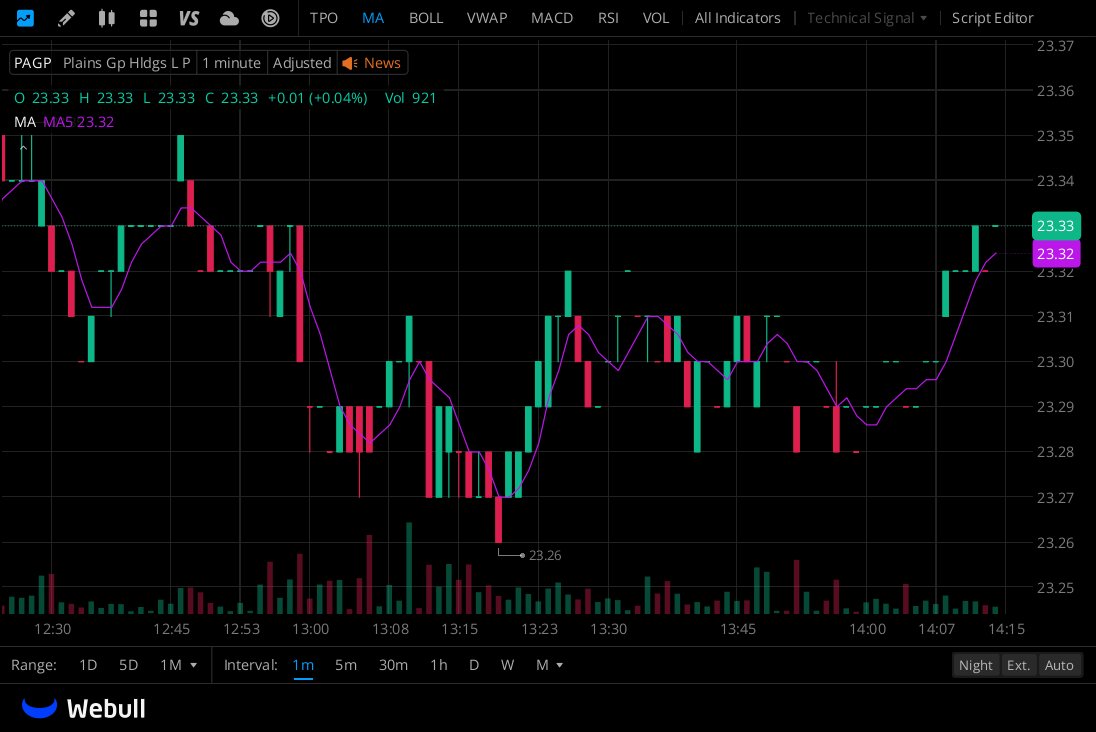The image size is (1096, 732).
Task: Click the 12:30 time axis label
Action: (x=52, y=629)
